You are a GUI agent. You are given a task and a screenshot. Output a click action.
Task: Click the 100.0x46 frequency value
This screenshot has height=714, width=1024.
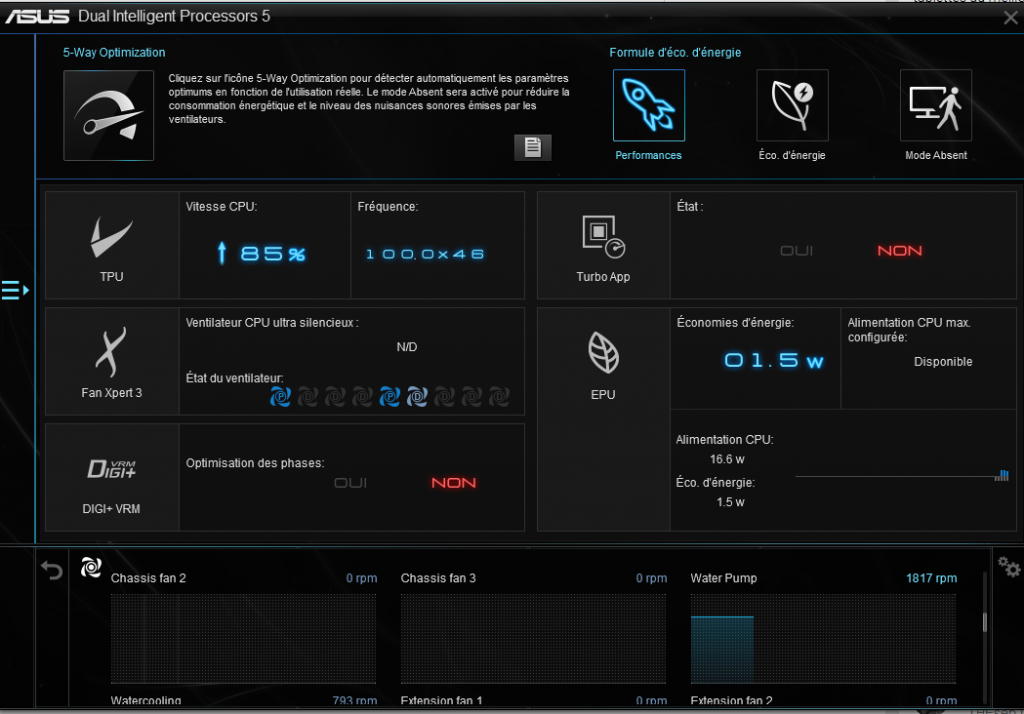[x=425, y=253]
